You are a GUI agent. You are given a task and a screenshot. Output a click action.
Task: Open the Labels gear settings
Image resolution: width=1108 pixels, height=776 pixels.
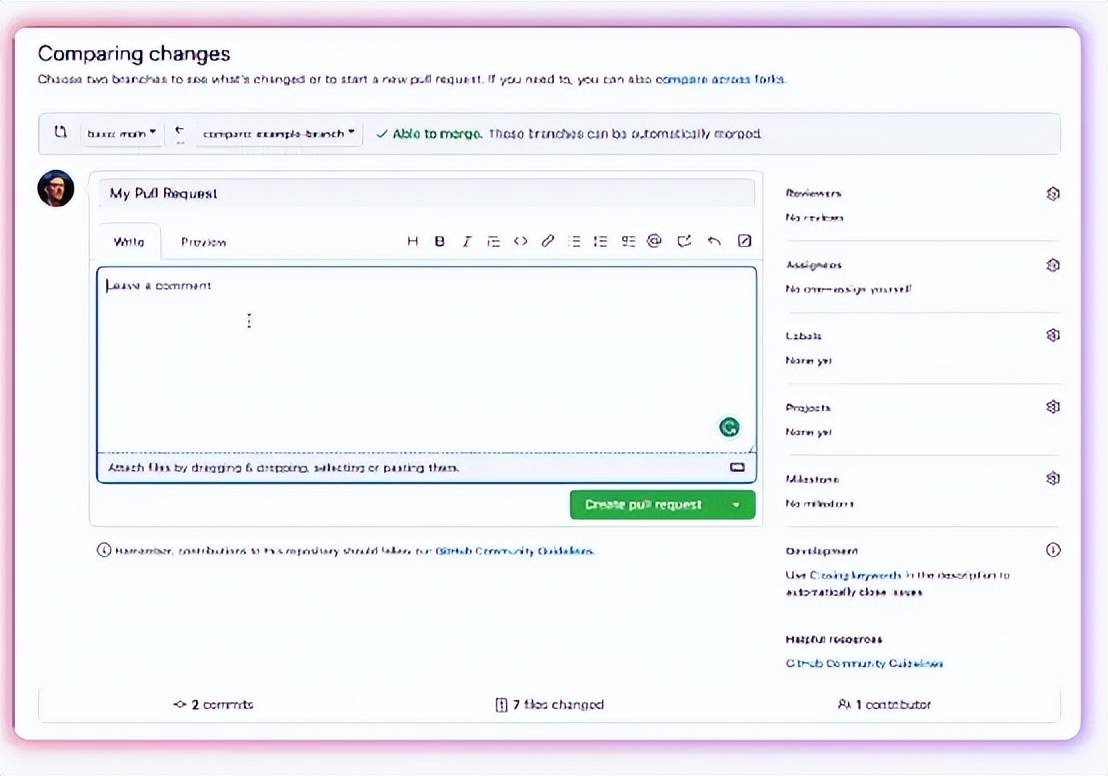[1052, 336]
